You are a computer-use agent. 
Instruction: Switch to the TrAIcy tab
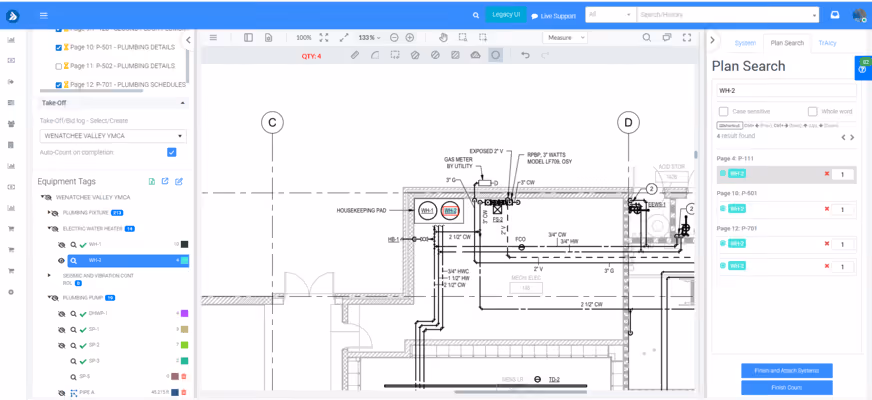point(827,43)
